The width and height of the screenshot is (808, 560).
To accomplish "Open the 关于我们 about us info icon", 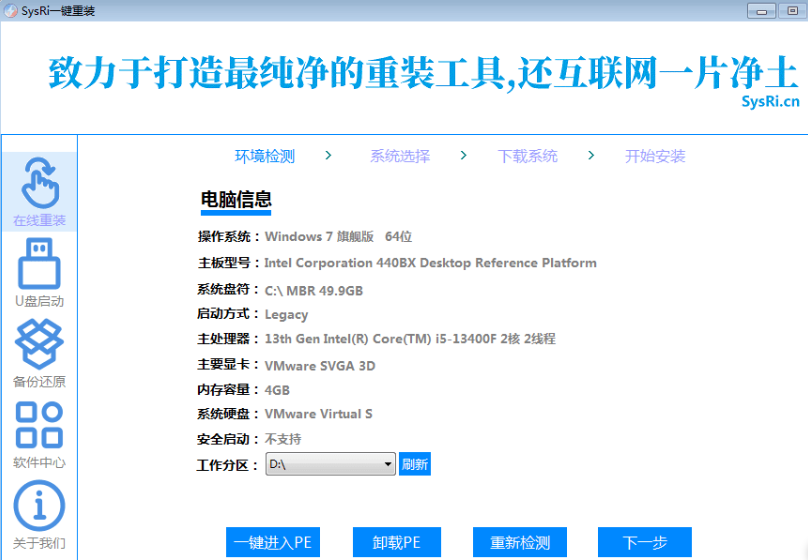I will 39,512.
